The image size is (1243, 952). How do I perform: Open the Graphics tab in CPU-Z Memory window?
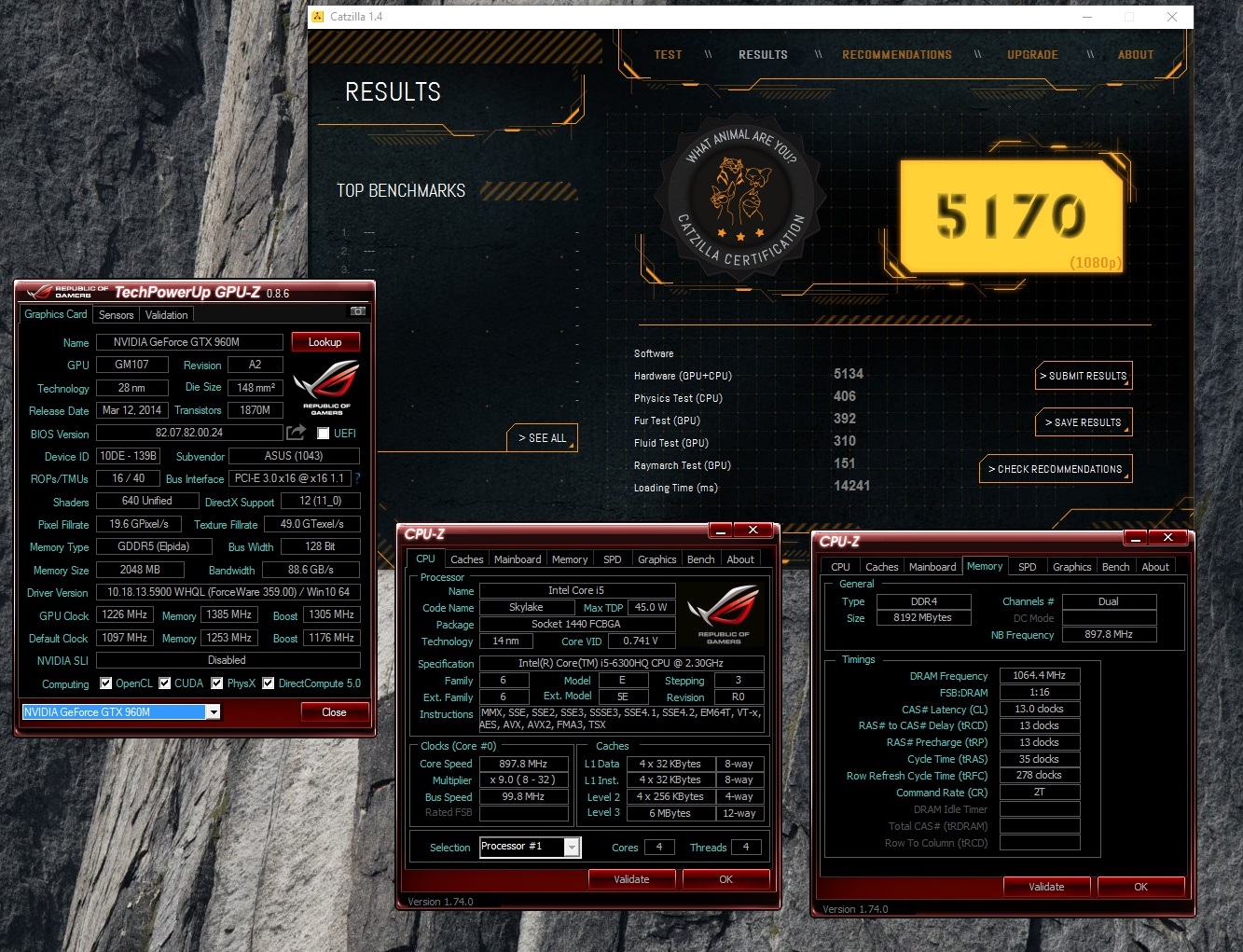[x=1071, y=567]
